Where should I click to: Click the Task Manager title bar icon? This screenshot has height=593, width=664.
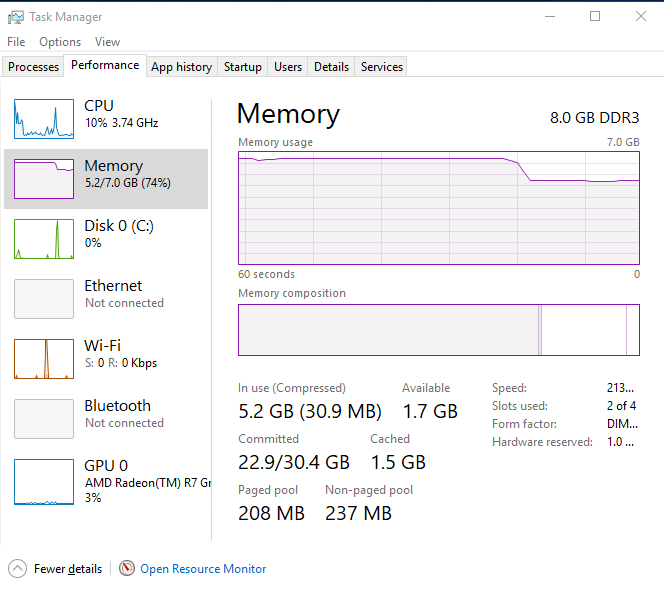15,17
